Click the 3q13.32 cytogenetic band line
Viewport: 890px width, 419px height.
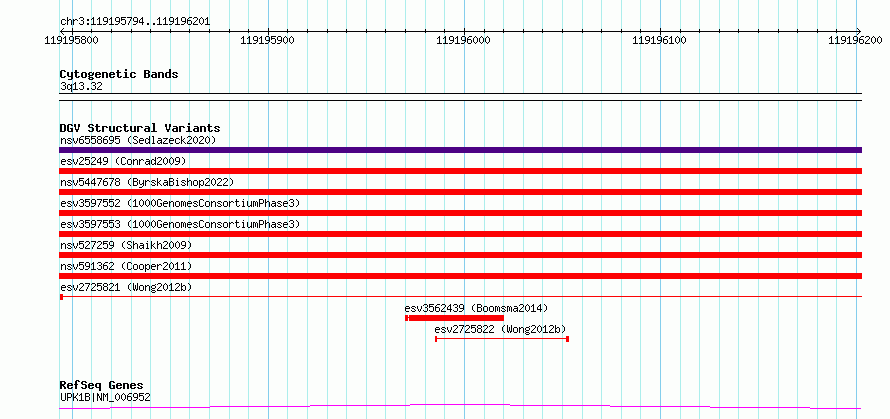click(460, 97)
